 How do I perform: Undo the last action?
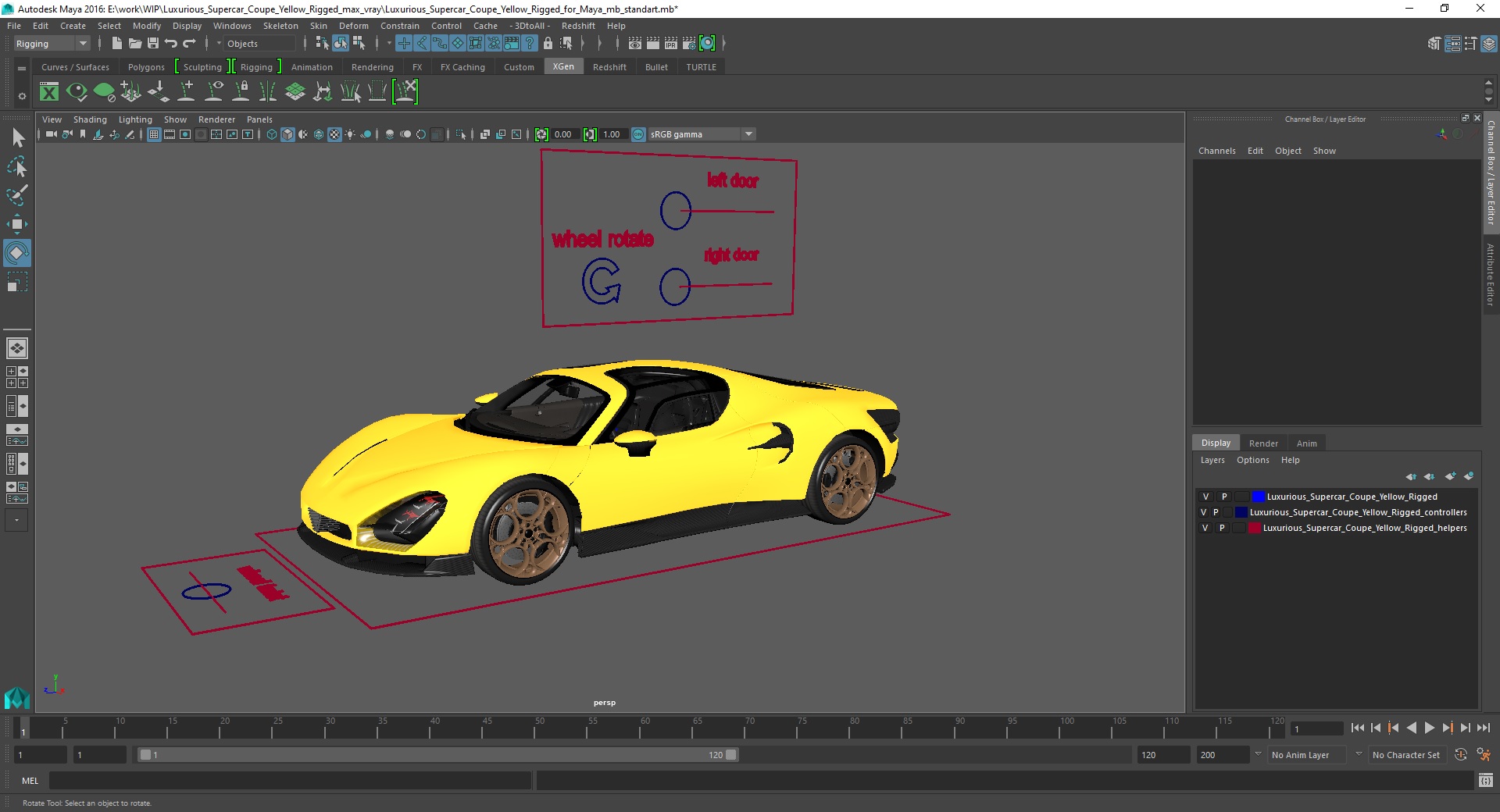click(171, 44)
